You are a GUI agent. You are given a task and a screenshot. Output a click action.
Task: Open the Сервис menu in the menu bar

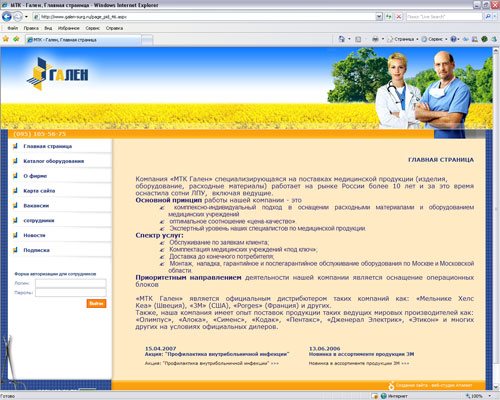pos(92,28)
